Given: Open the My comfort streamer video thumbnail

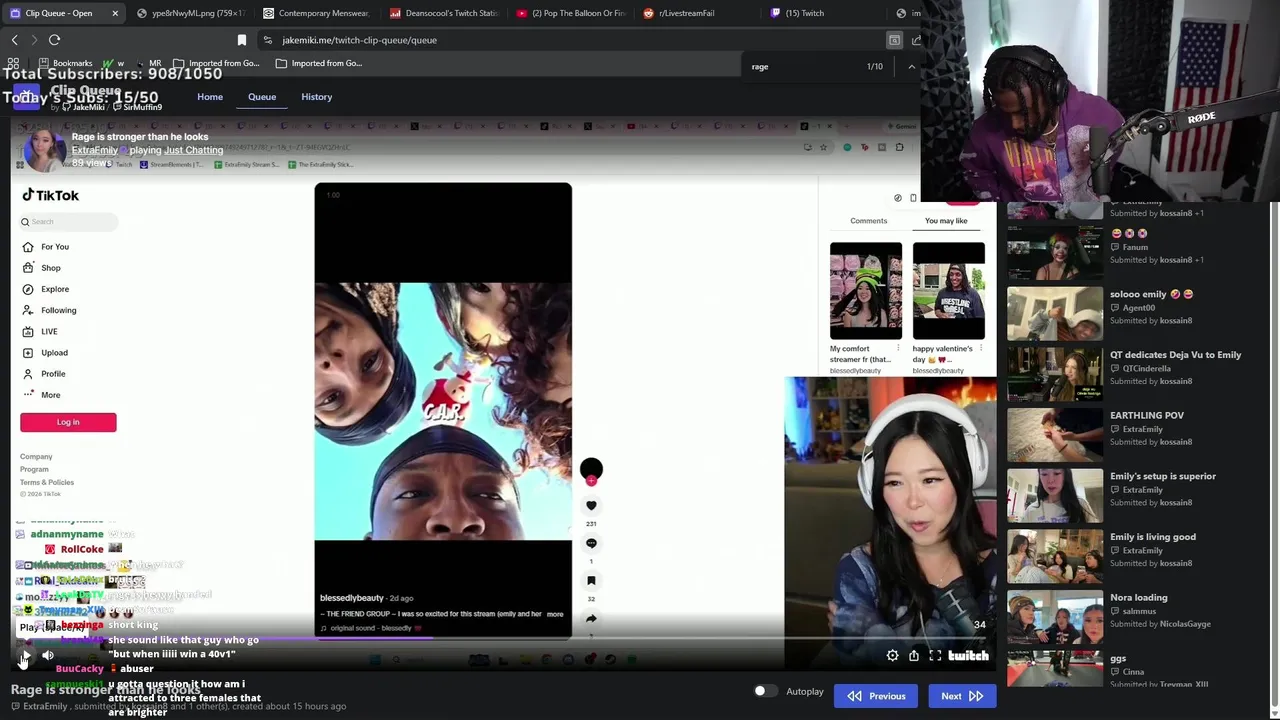Looking at the screenshot, I should click(x=866, y=291).
